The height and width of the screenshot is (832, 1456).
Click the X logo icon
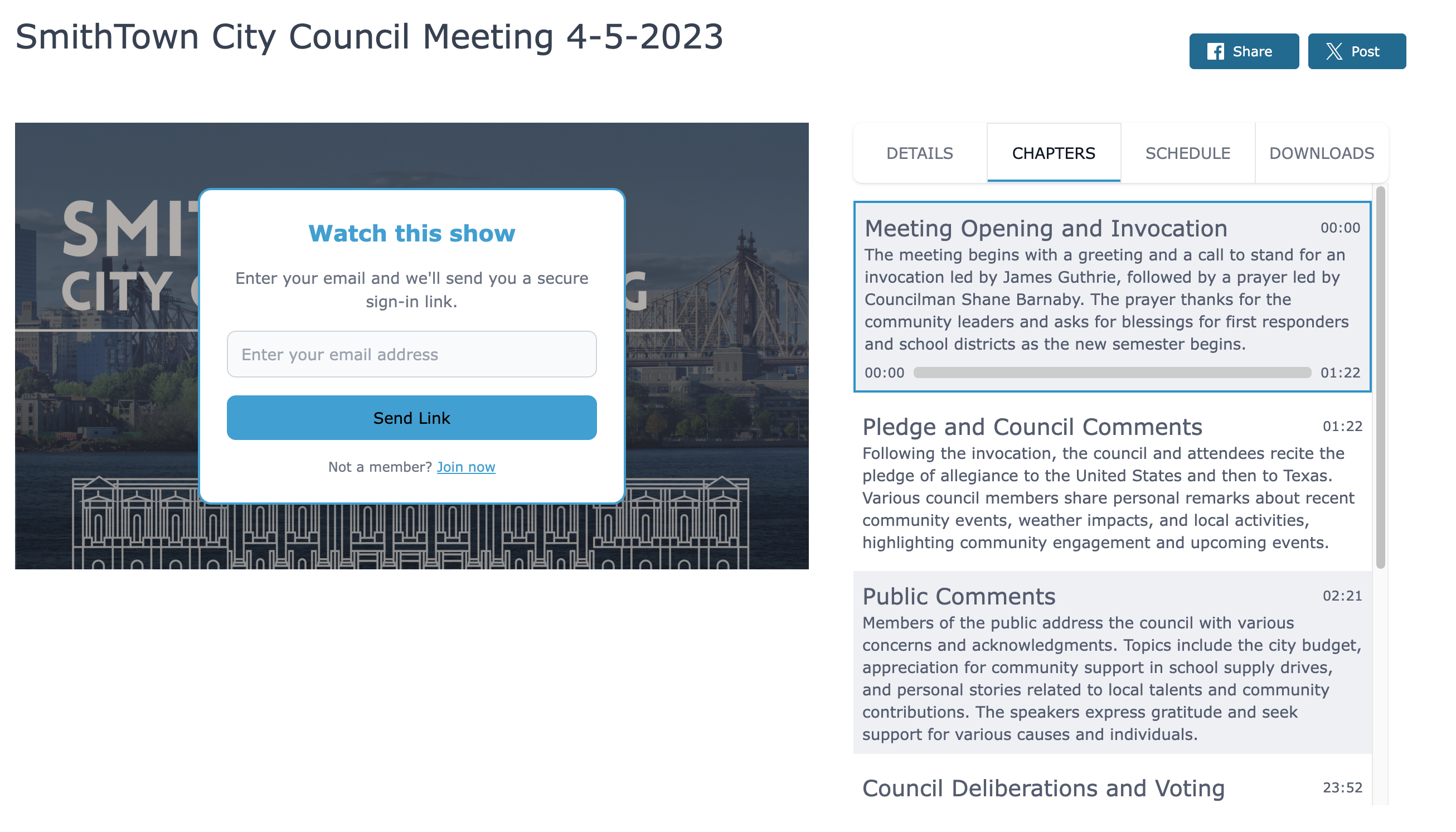pos(1333,51)
